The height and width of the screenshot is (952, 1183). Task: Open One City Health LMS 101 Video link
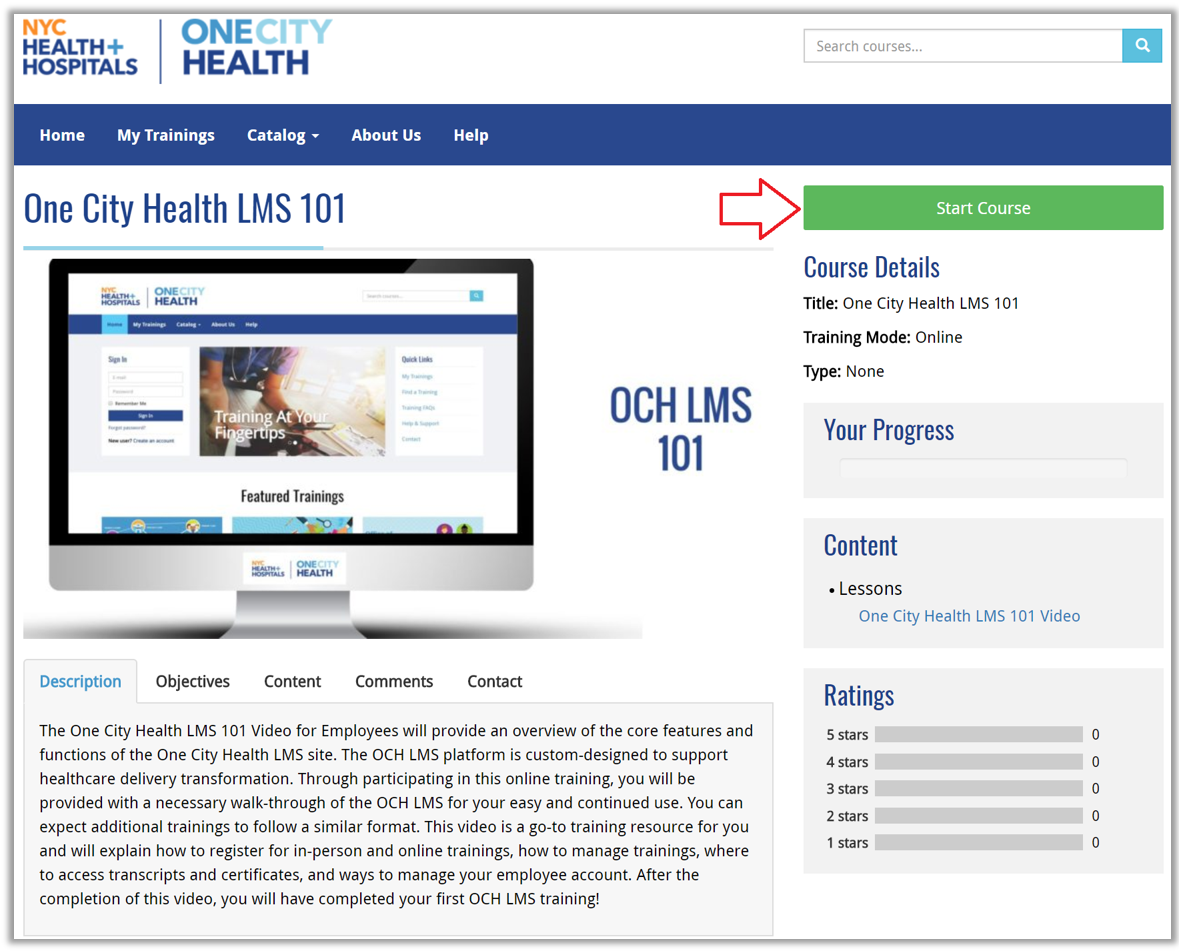point(969,616)
